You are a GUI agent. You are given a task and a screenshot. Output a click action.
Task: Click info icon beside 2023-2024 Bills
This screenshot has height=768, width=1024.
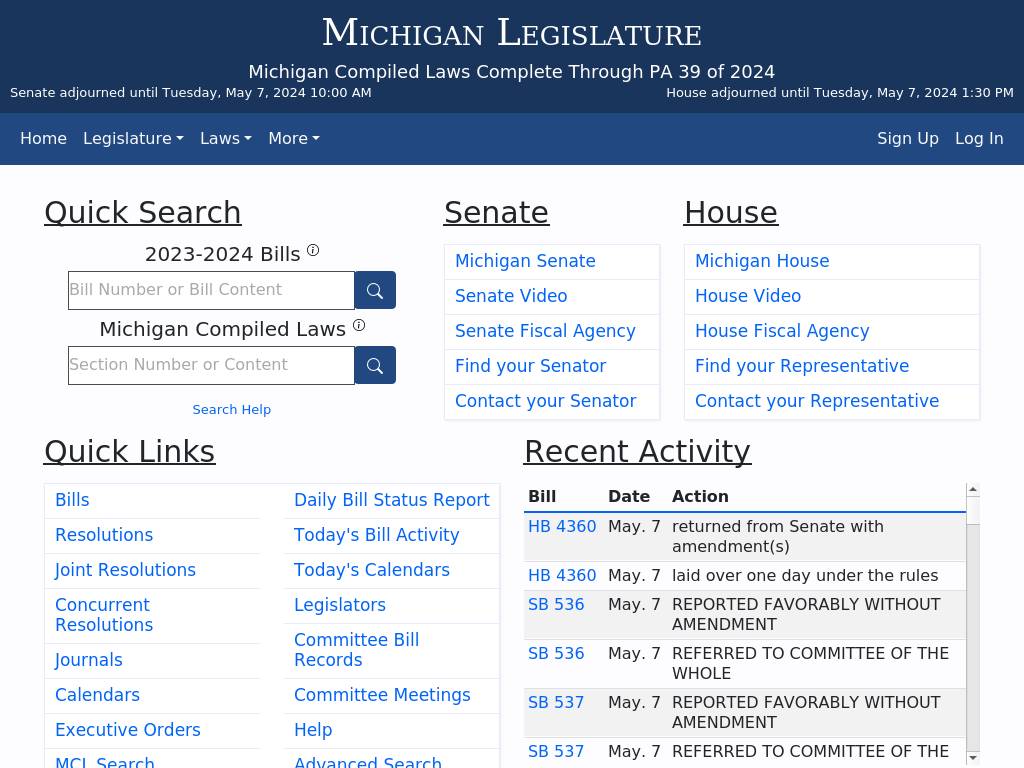(313, 250)
